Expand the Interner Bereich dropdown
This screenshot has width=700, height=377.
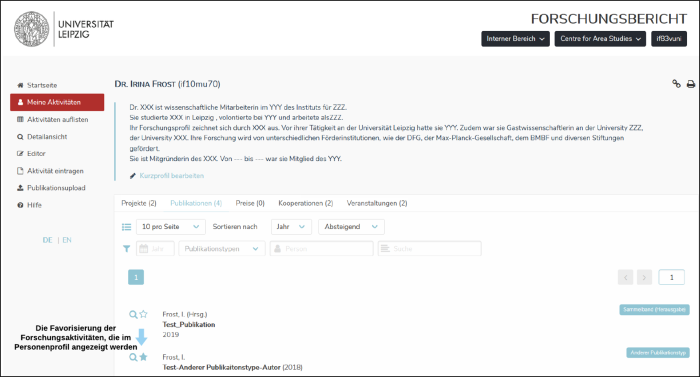coord(515,39)
